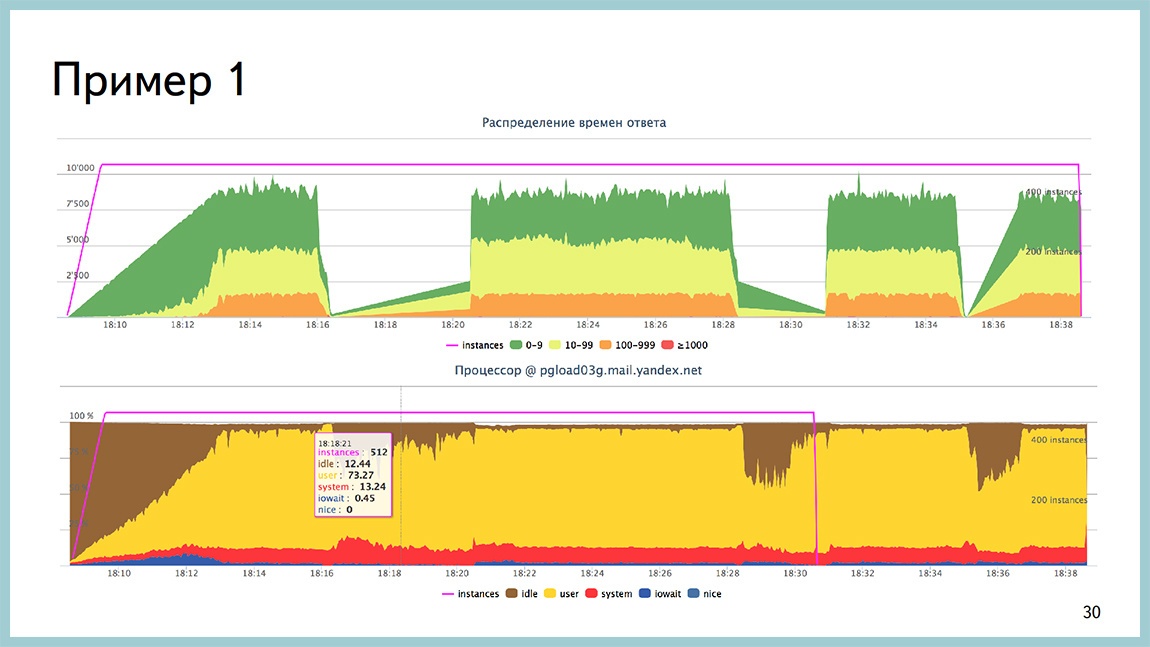Click 18:30 tick on CPU chart

point(795,573)
